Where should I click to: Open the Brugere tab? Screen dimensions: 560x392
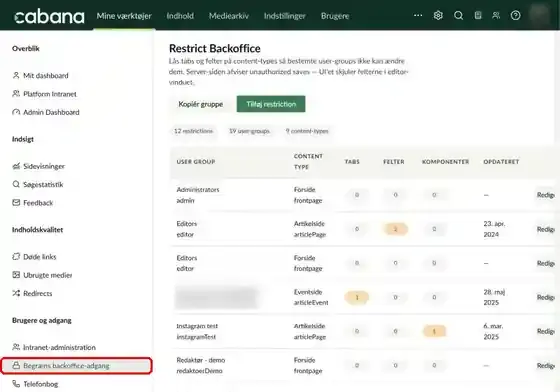pyautogui.click(x=335, y=16)
